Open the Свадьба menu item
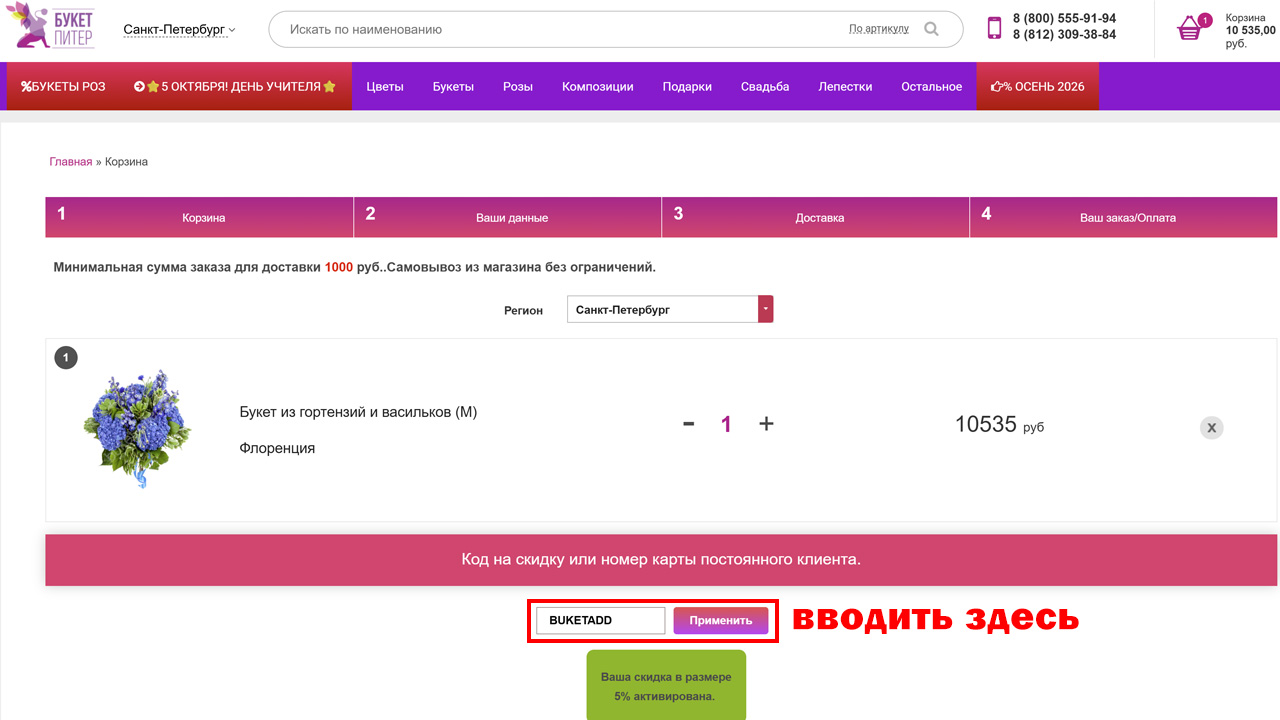This screenshot has height=720, width=1280. (x=765, y=86)
